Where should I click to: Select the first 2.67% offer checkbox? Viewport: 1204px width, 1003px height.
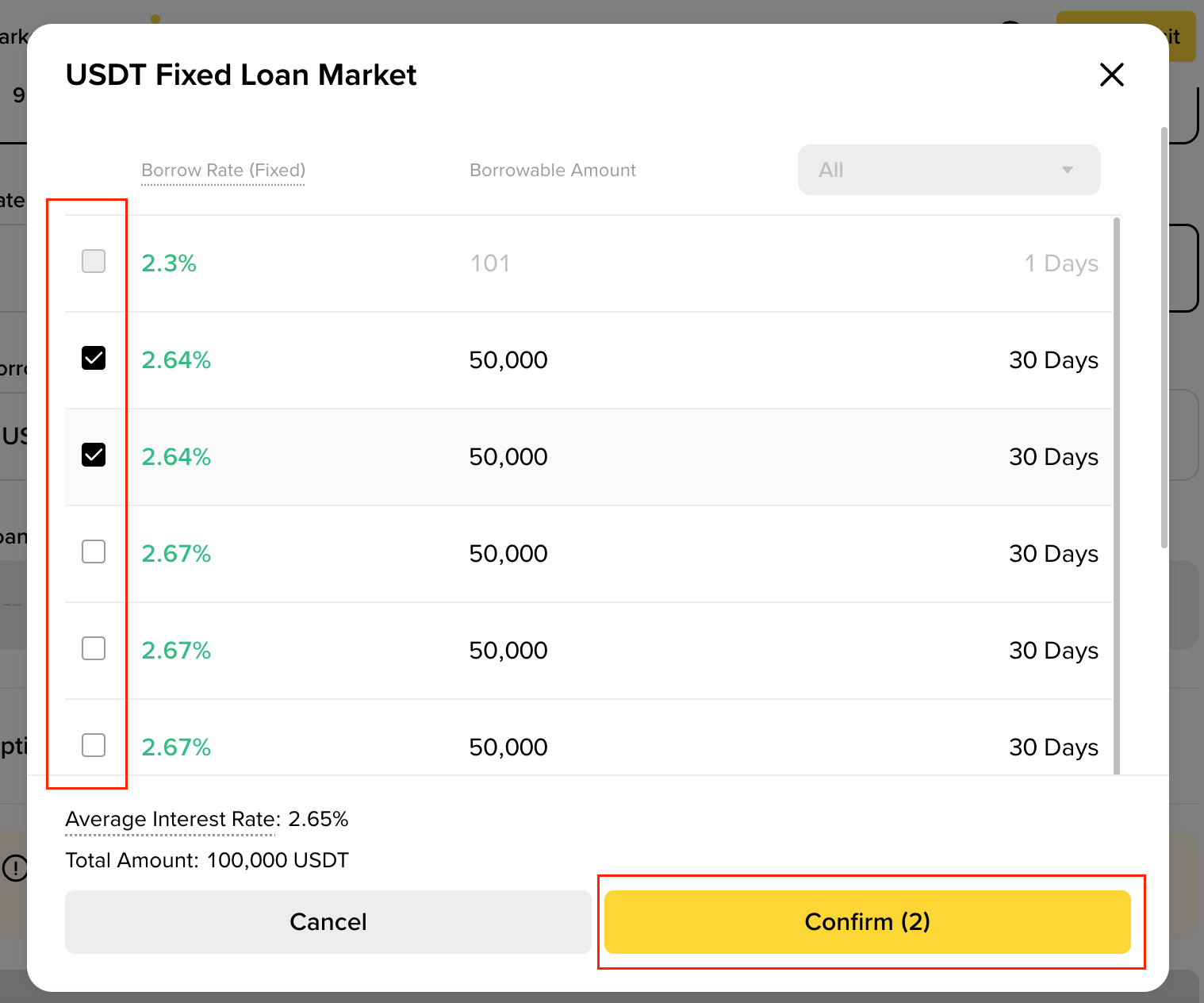pos(94,551)
